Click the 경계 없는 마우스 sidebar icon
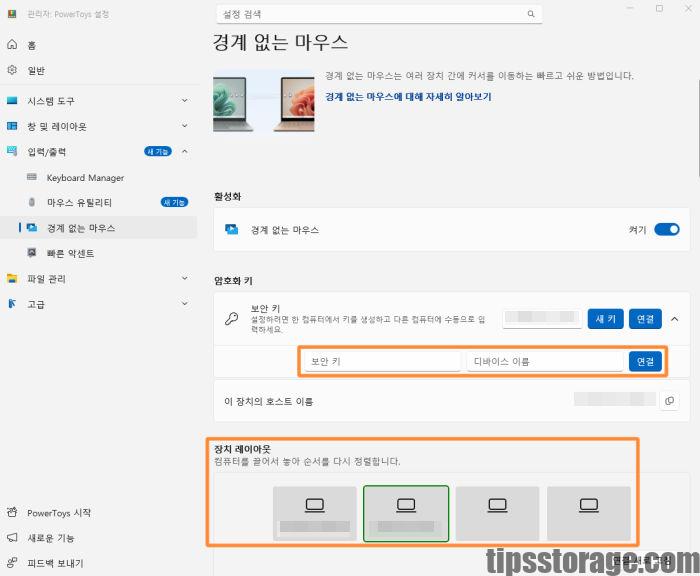Viewport: 700px width, 576px height. click(32, 227)
